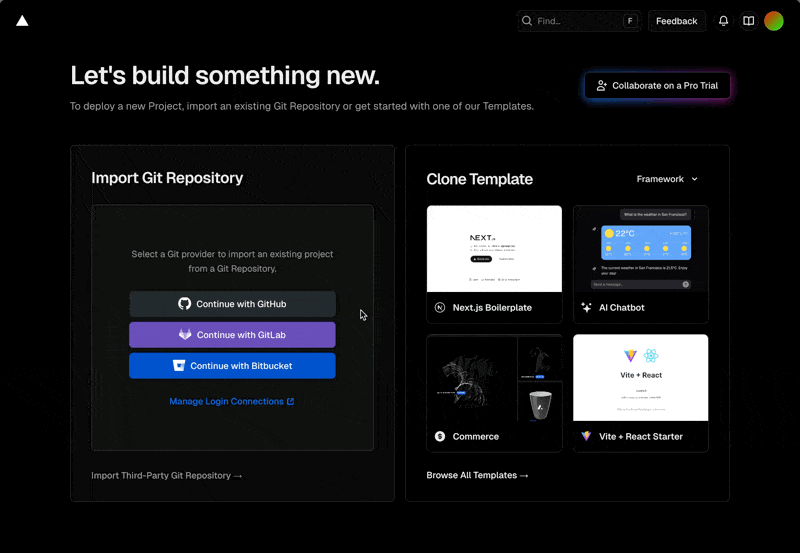Image resolution: width=800 pixels, height=553 pixels.
Task: Click the Commerce dollar icon
Action: (x=440, y=436)
